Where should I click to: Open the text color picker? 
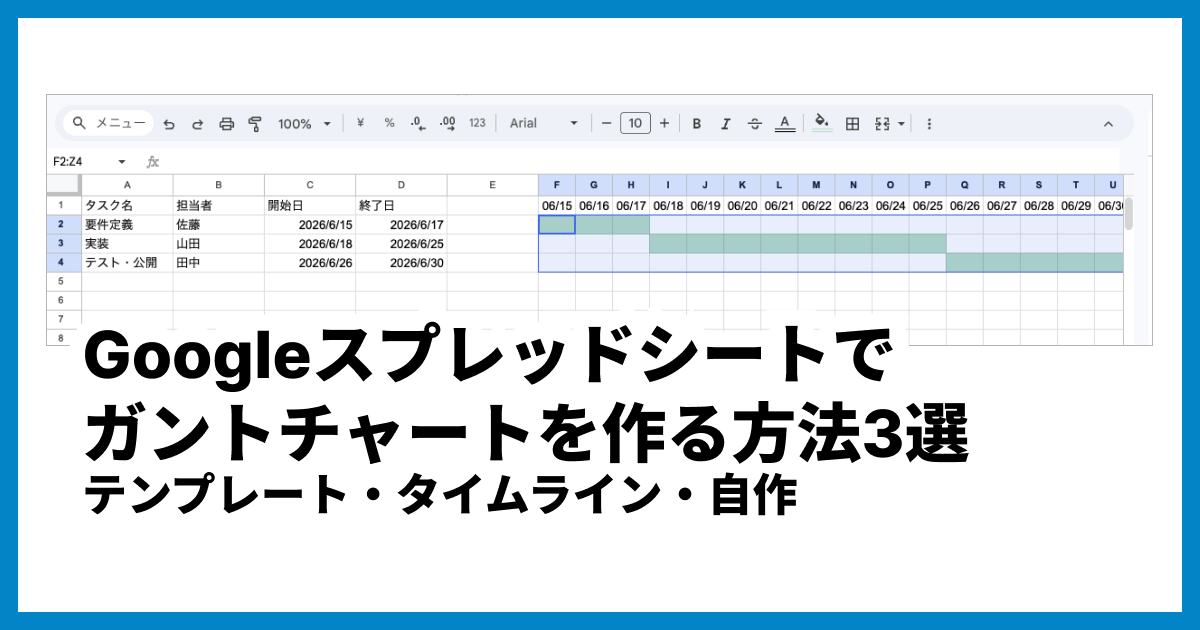click(x=785, y=124)
